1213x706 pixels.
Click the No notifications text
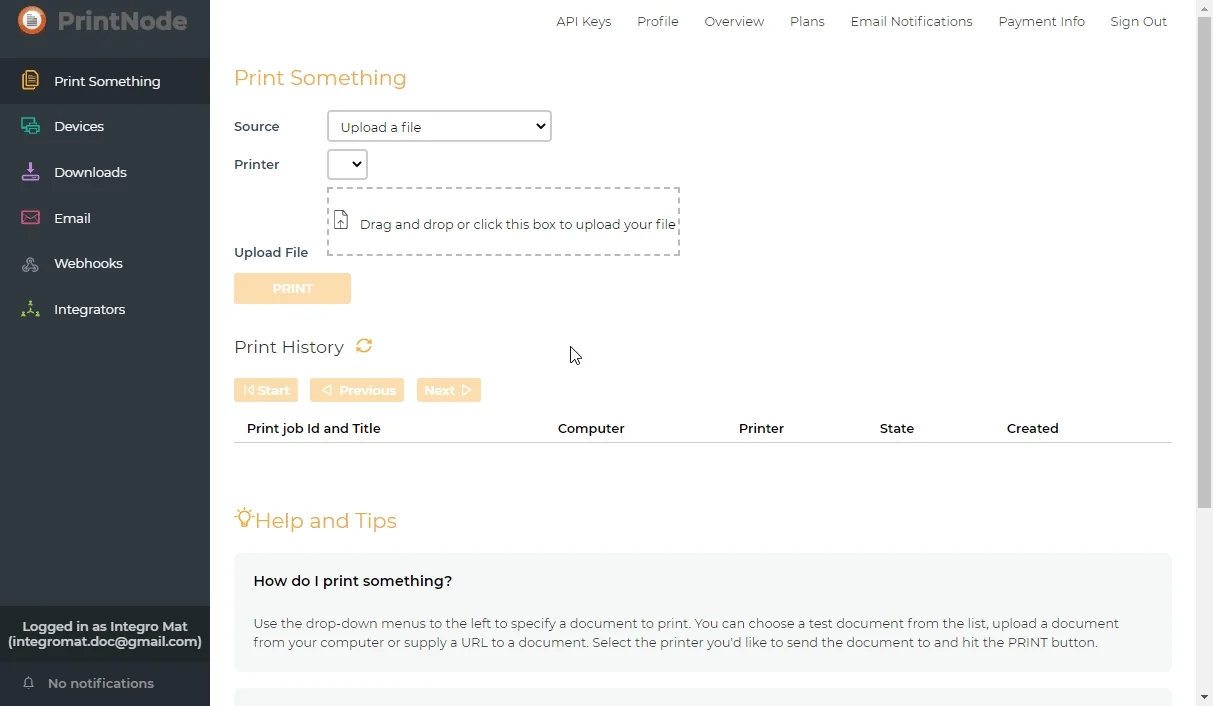(x=101, y=683)
